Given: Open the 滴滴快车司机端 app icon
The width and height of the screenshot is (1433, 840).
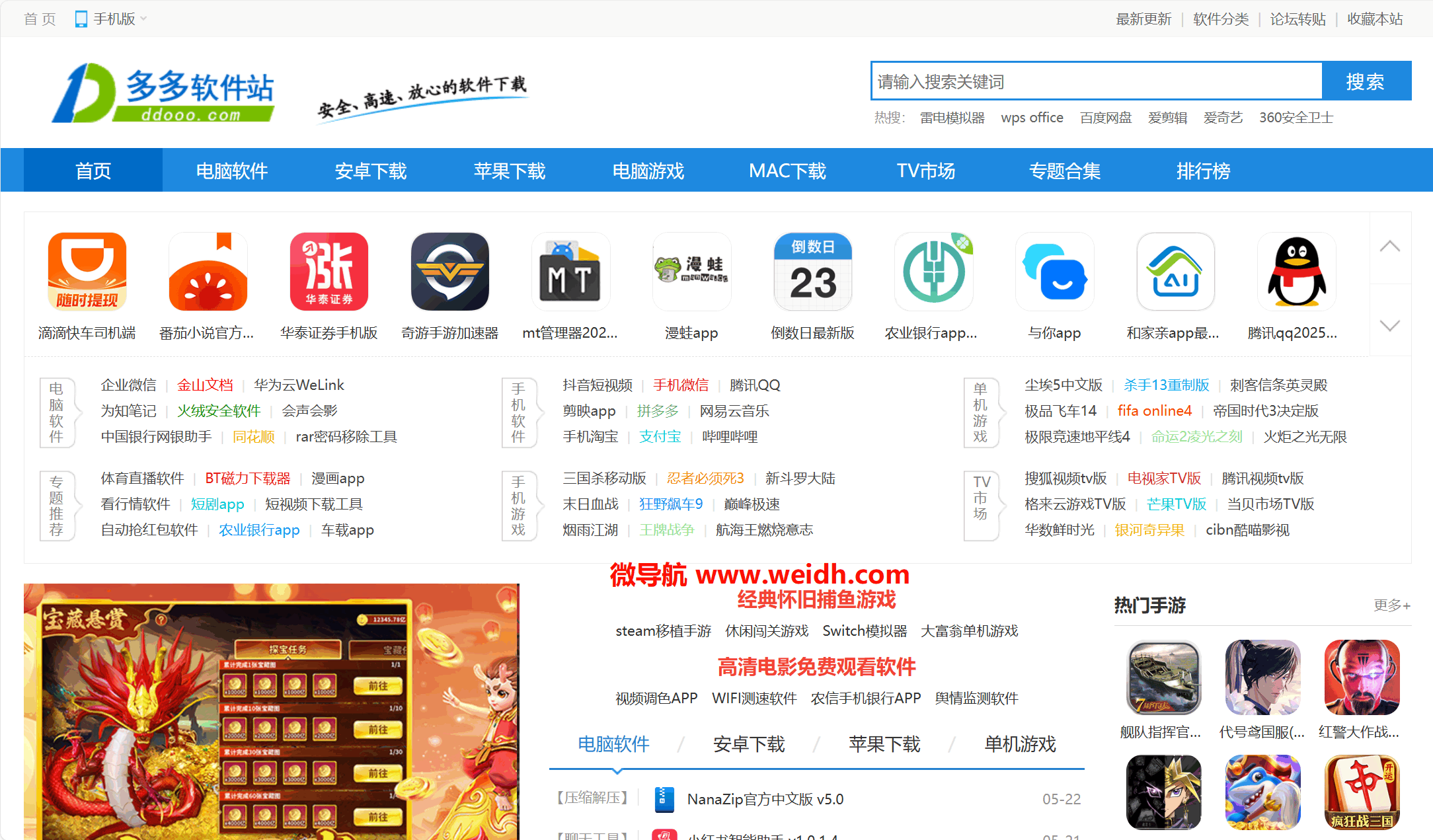Looking at the screenshot, I should point(87,272).
